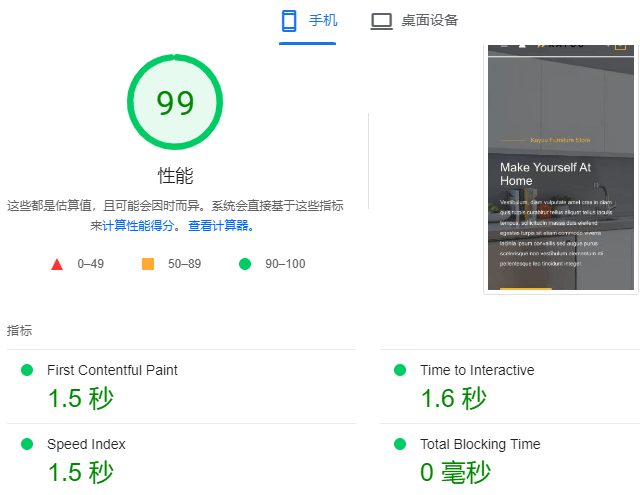This screenshot has width=640, height=495.
Task: Open the 查看计算器 link
Action: pos(219,226)
